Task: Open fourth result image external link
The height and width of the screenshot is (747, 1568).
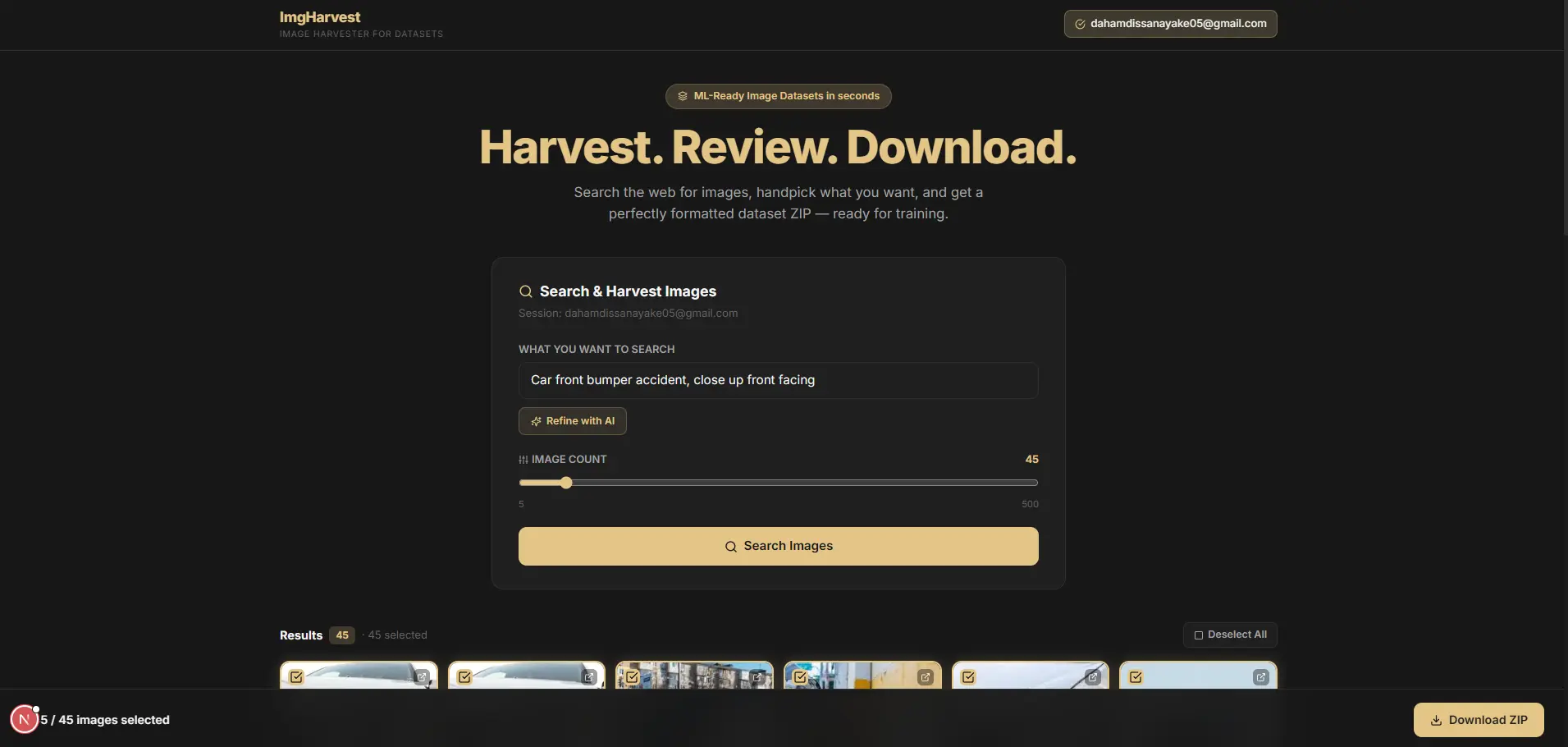Action: pyautogui.click(x=926, y=677)
